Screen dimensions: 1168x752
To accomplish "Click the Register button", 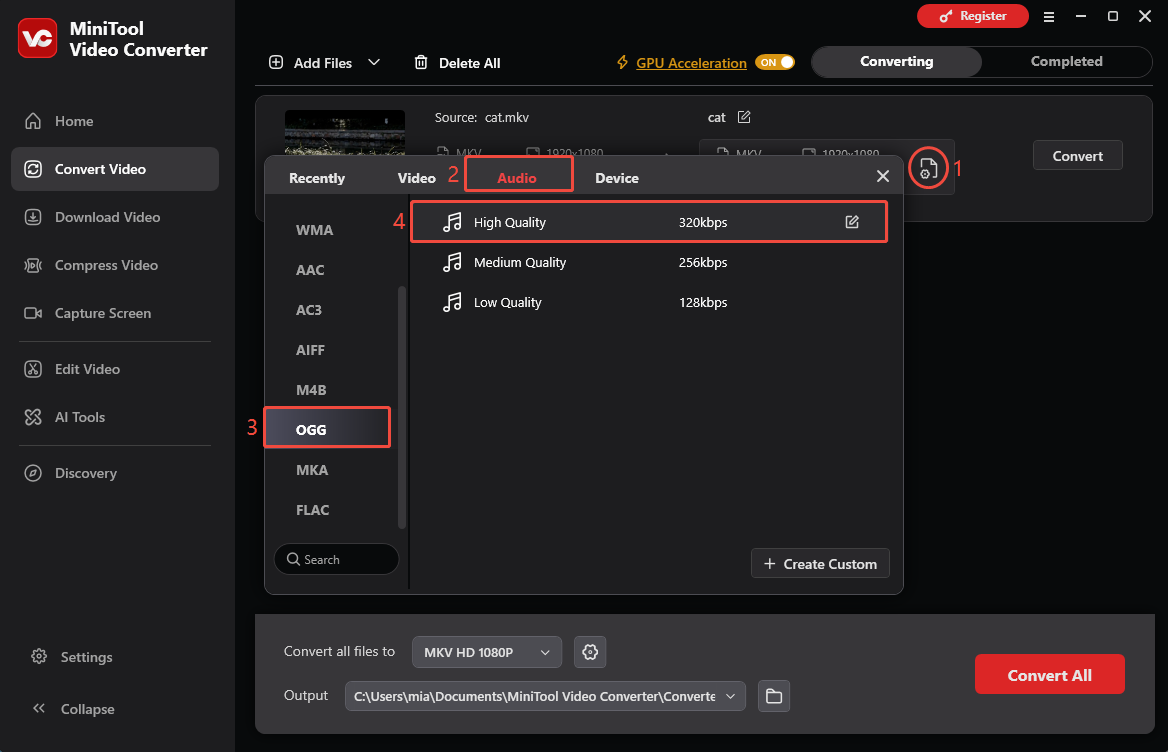I will click(972, 16).
